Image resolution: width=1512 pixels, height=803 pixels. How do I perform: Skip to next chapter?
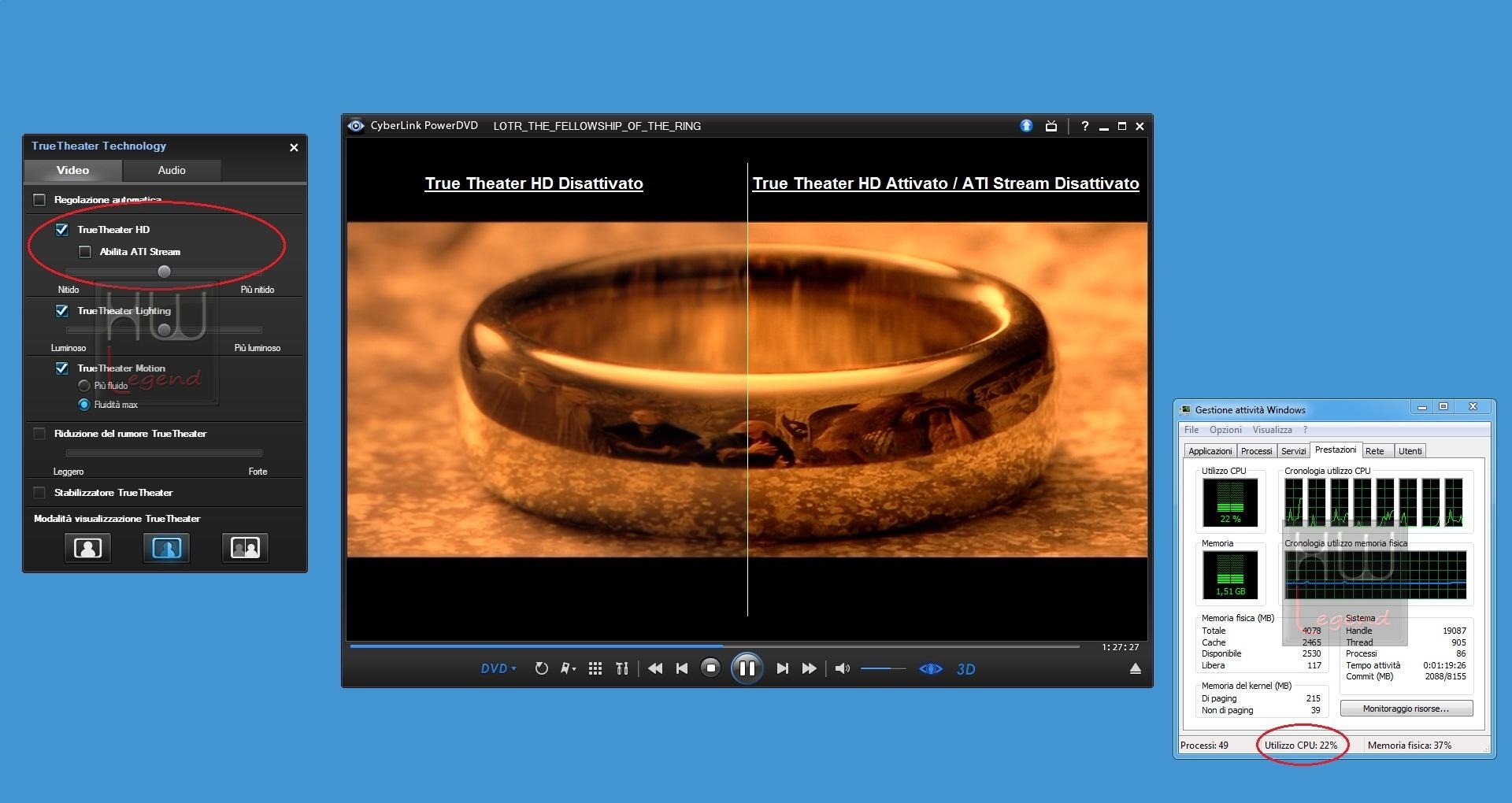(x=782, y=668)
